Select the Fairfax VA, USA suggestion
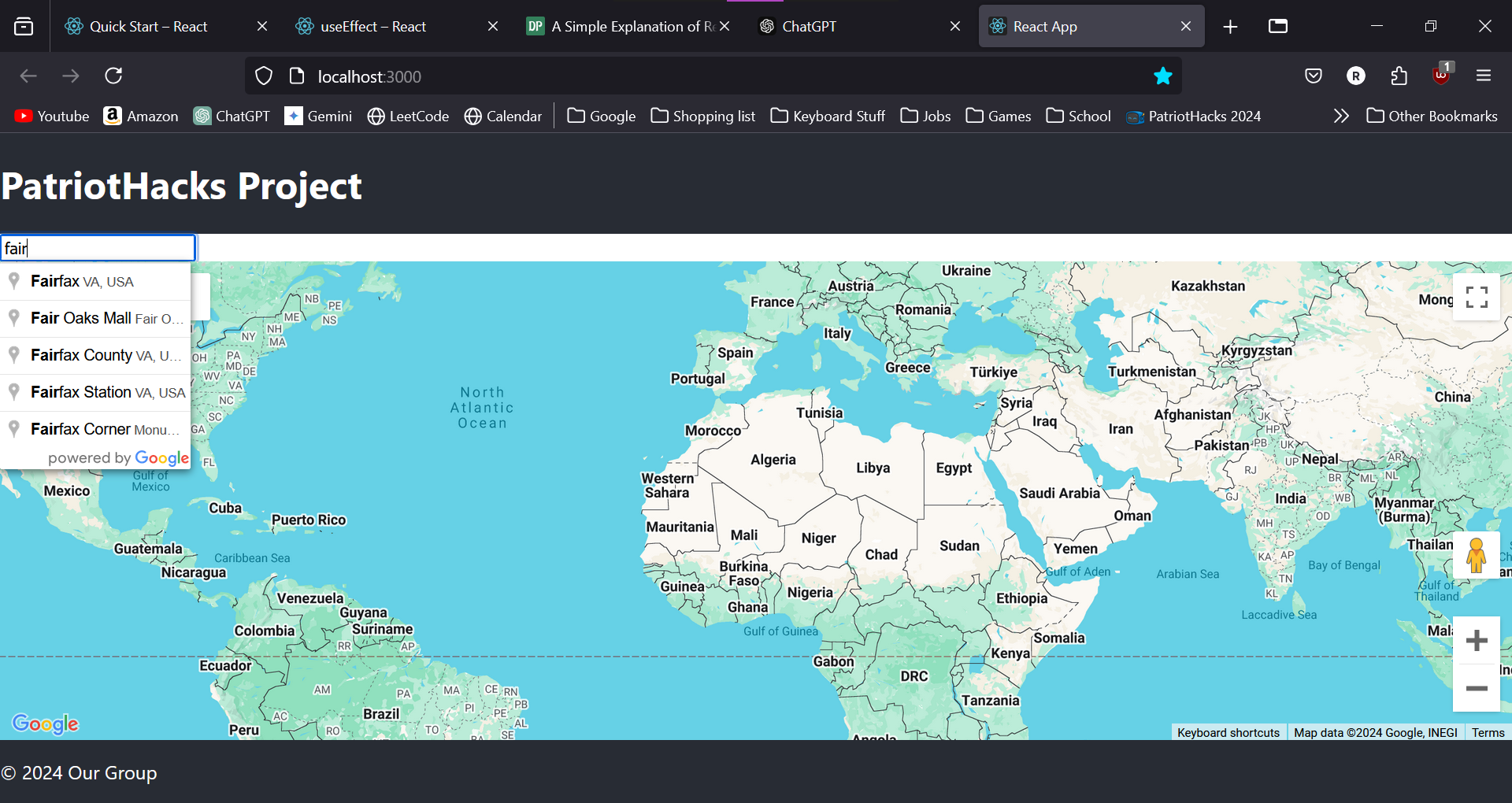This screenshot has width=1512, height=803. pos(82,281)
